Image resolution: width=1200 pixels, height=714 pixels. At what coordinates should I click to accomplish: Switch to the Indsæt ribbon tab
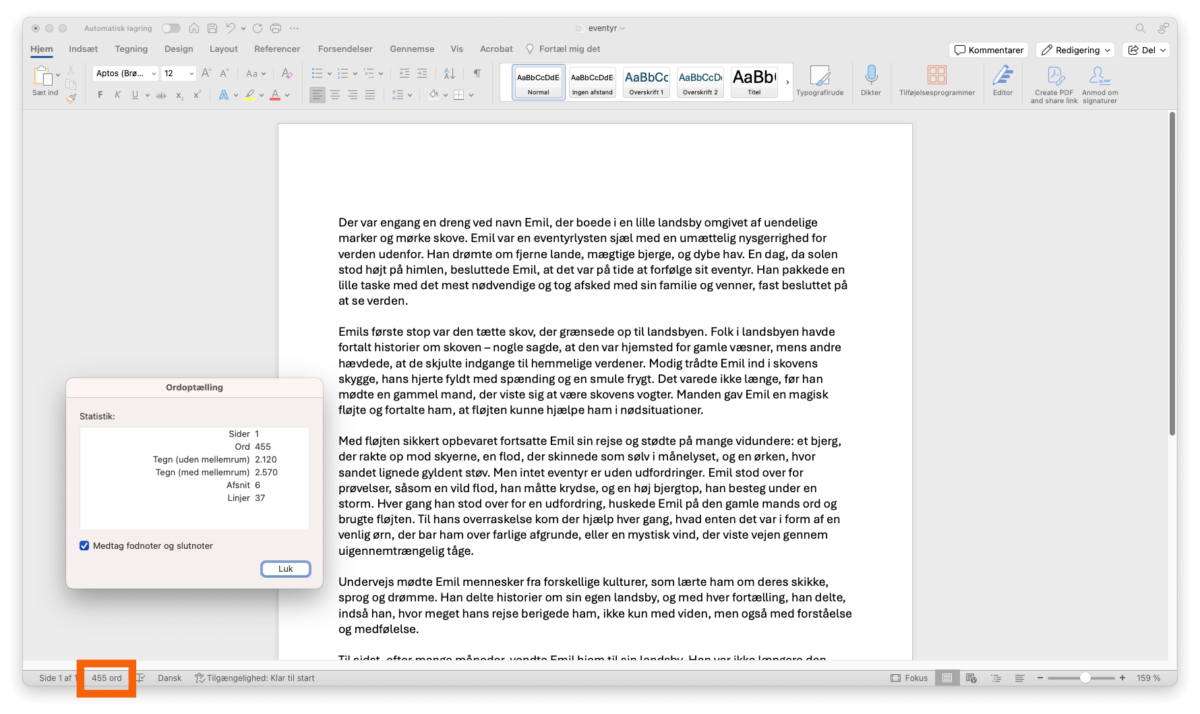coord(84,49)
